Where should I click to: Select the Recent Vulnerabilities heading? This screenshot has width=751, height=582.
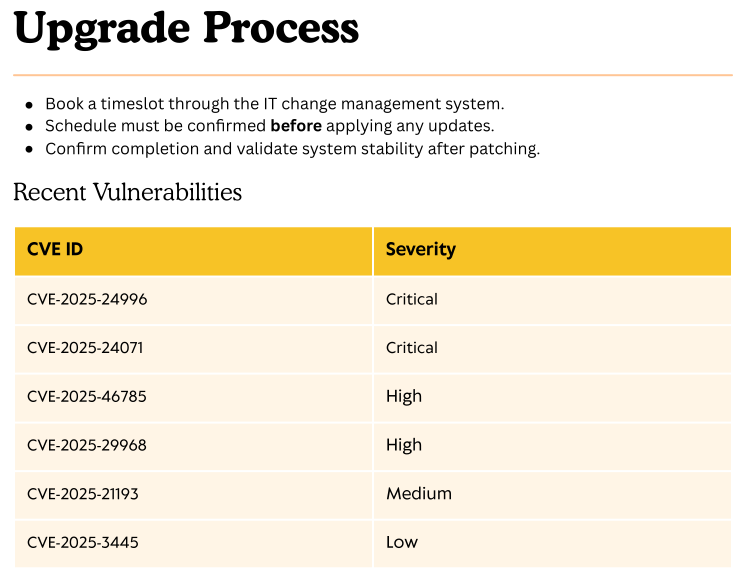(127, 192)
